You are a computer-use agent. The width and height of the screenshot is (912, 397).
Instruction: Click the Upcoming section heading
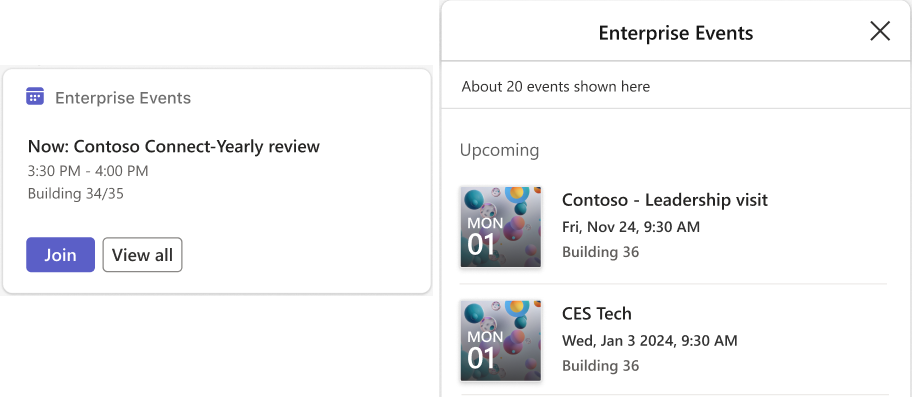point(500,150)
